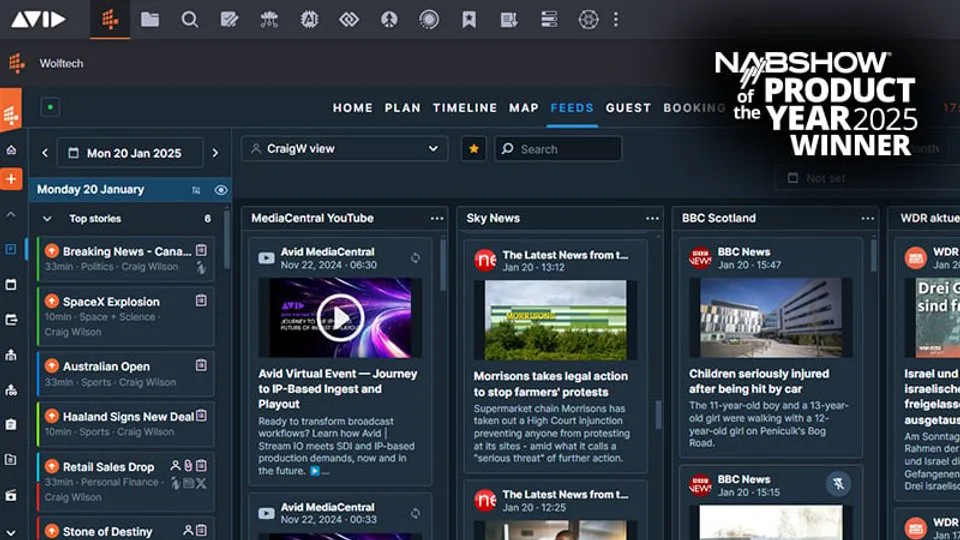Viewport: 960px width, 540px height.
Task: Select the FEEDS tab
Action: (x=572, y=108)
